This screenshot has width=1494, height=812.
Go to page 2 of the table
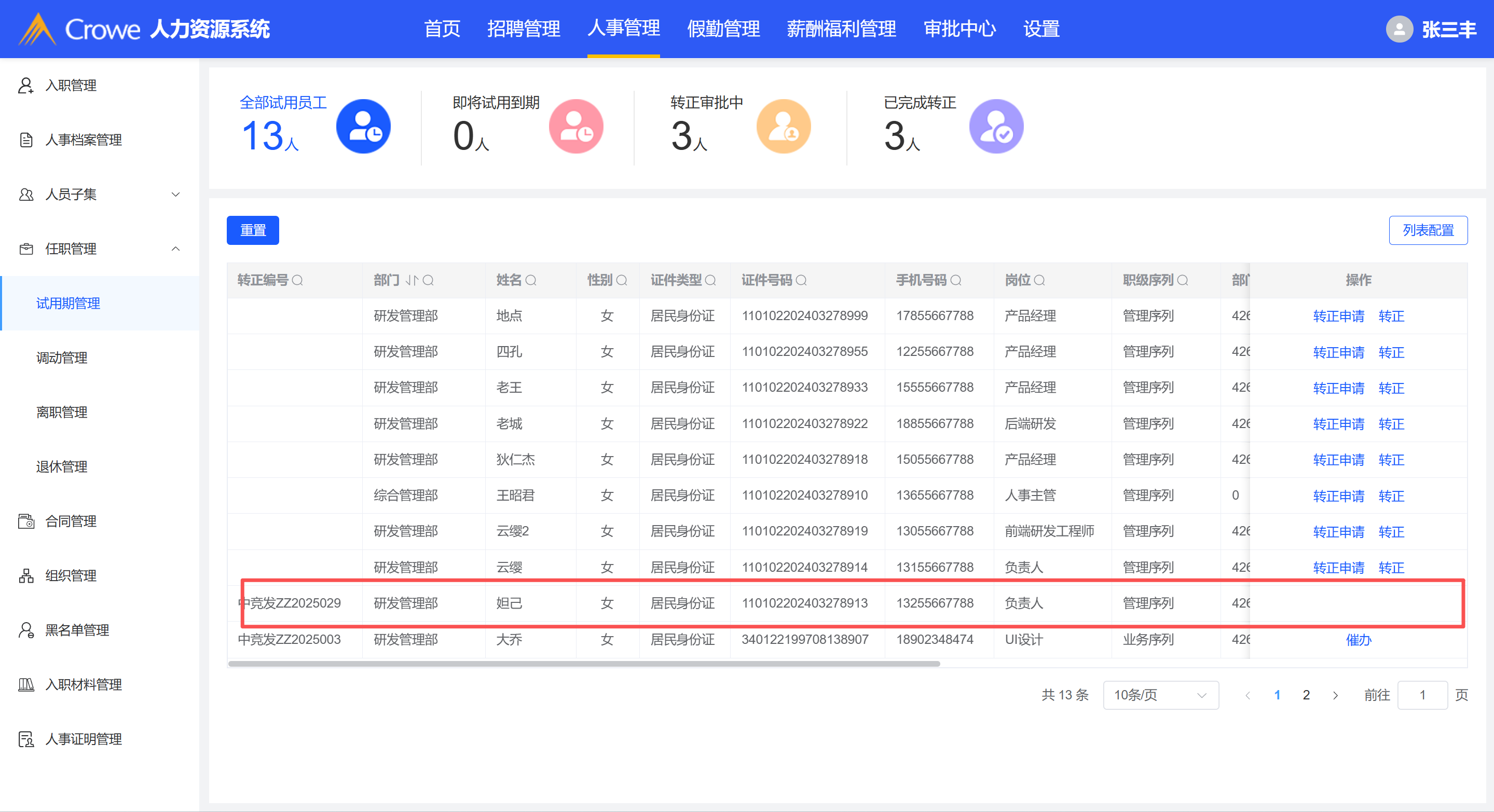pos(1306,695)
